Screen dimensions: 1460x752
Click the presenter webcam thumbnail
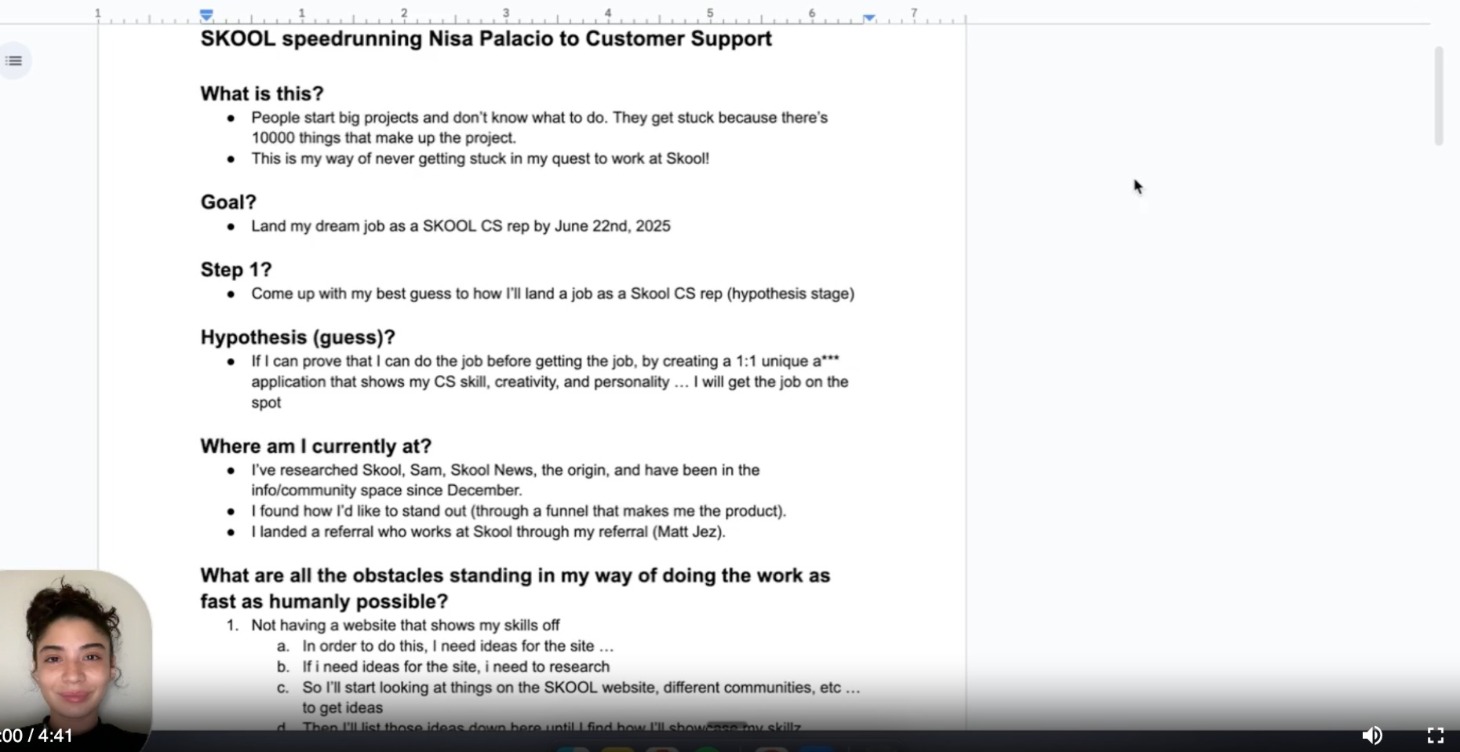(x=75, y=660)
